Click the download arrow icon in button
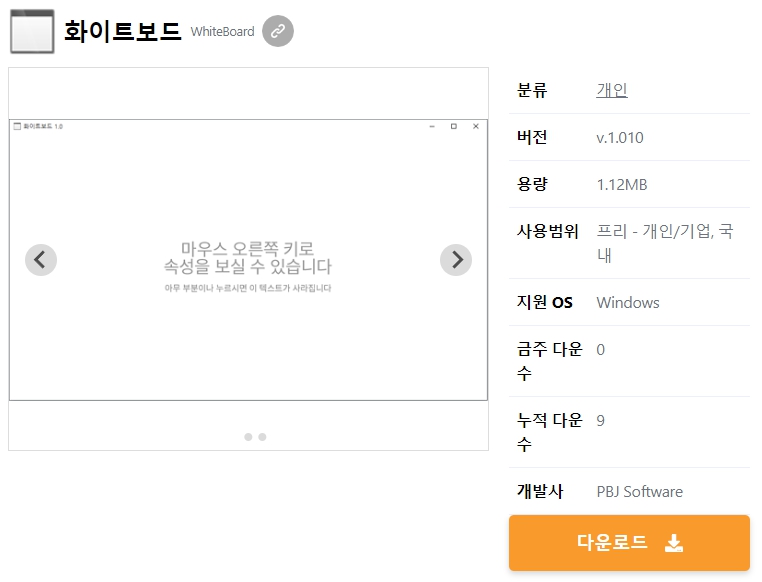Screen dimensions: 762x582 coord(674,543)
